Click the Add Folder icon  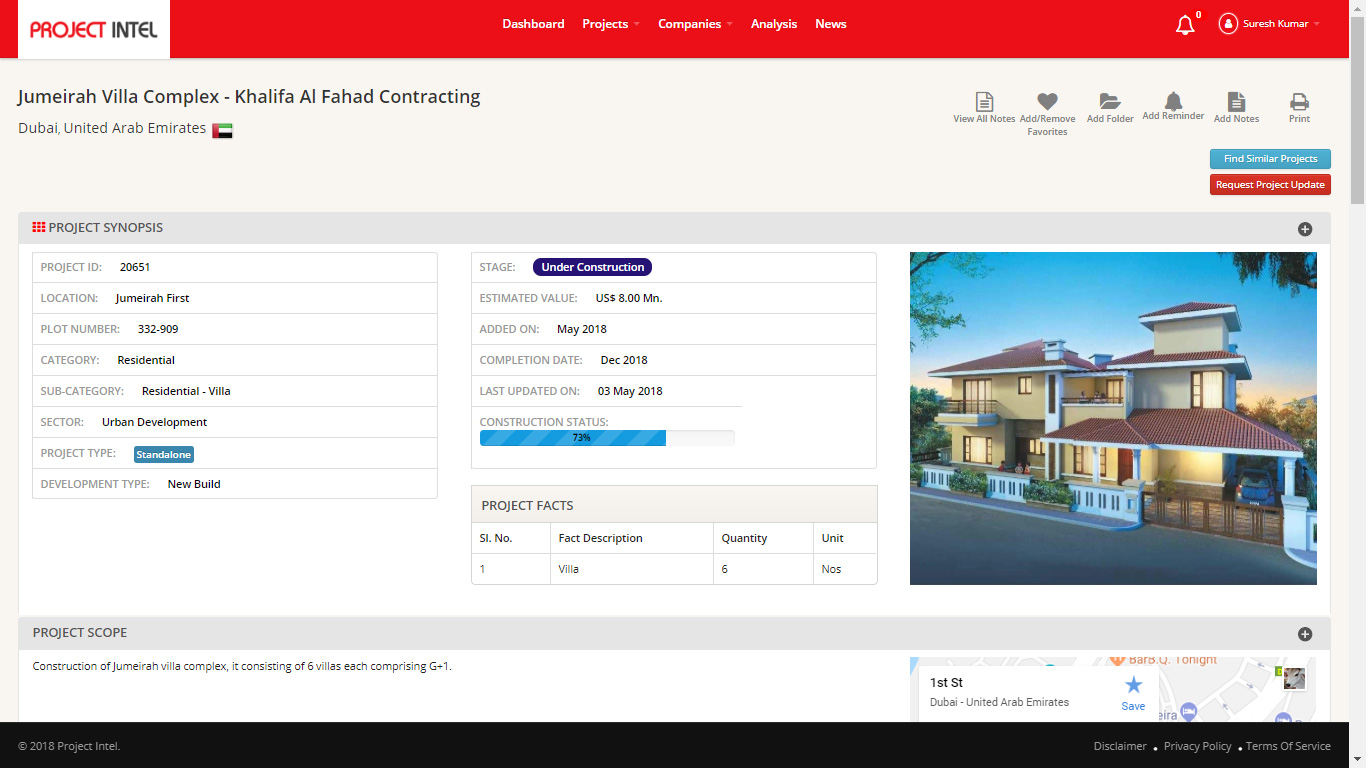pyautogui.click(x=1110, y=101)
